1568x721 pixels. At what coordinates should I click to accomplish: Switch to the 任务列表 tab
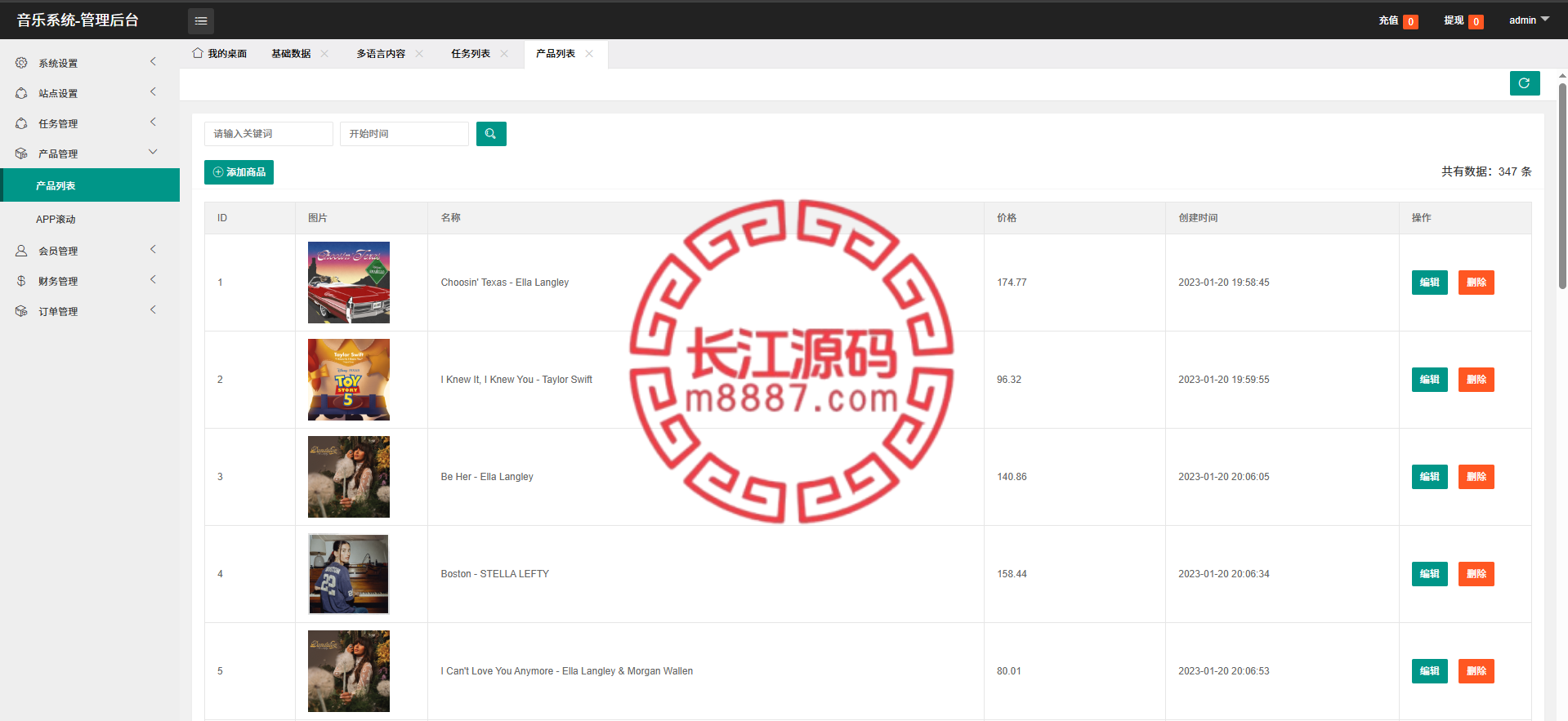click(471, 54)
